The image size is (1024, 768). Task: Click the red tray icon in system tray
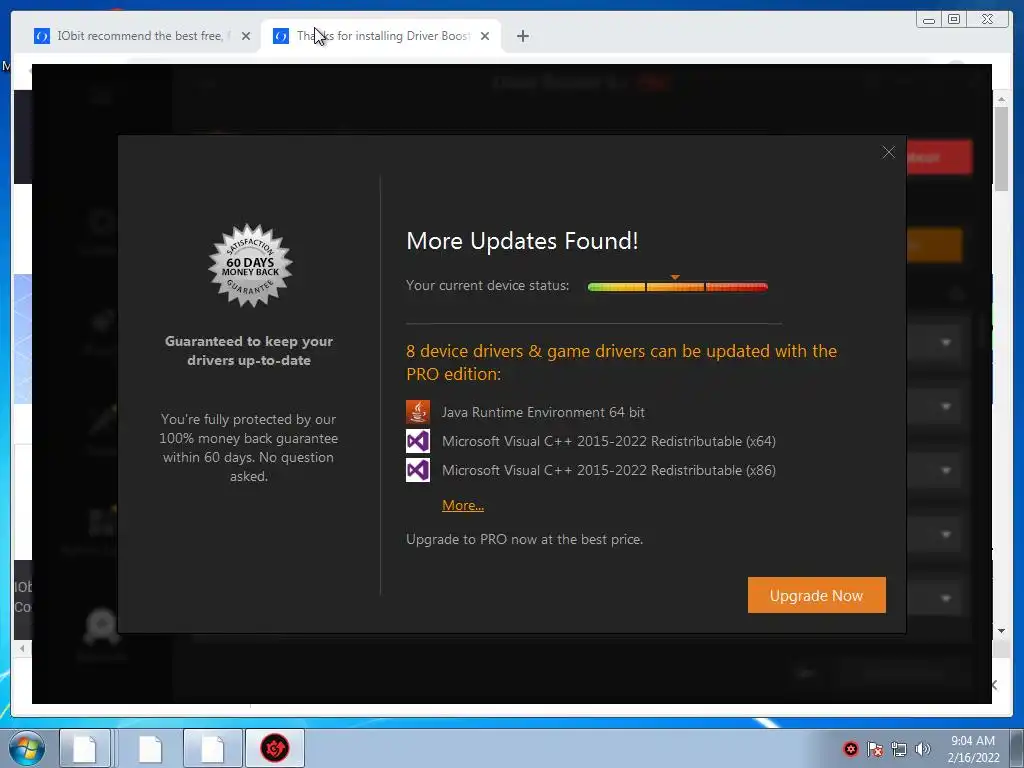click(850, 749)
